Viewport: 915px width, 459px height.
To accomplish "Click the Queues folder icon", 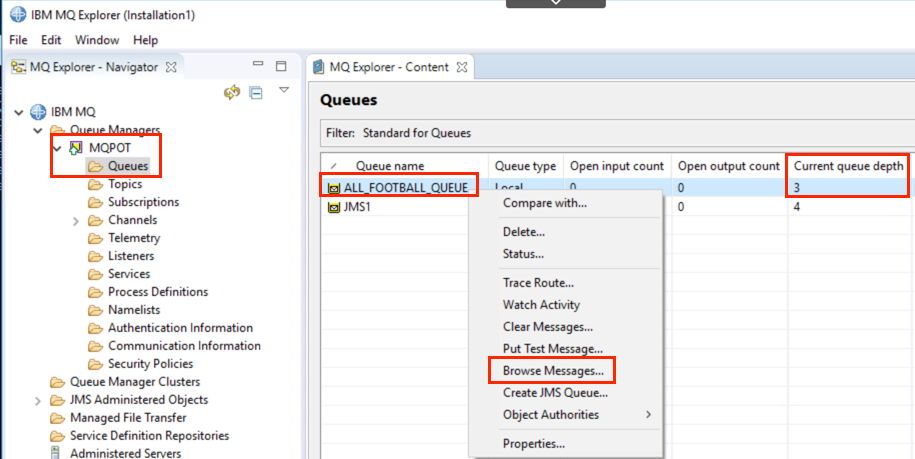I will [x=95, y=167].
